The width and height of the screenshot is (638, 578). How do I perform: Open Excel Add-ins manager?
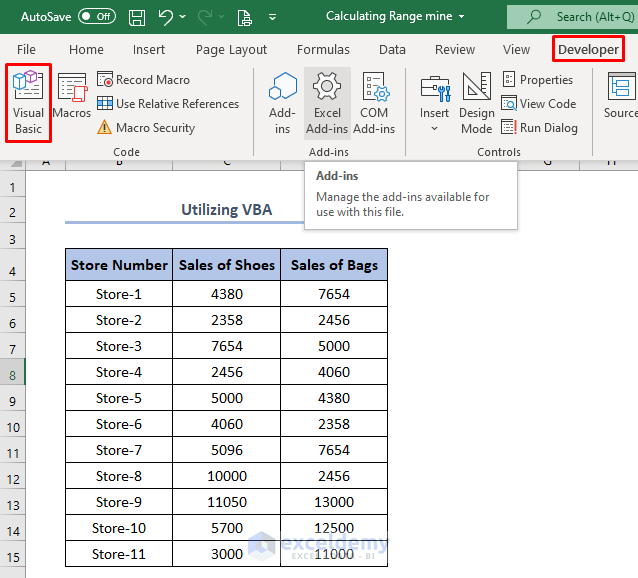click(x=327, y=103)
